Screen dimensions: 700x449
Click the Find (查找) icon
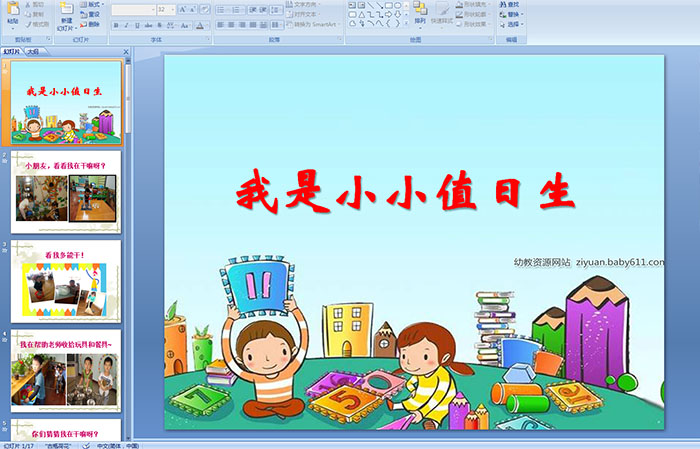pyautogui.click(x=504, y=4)
